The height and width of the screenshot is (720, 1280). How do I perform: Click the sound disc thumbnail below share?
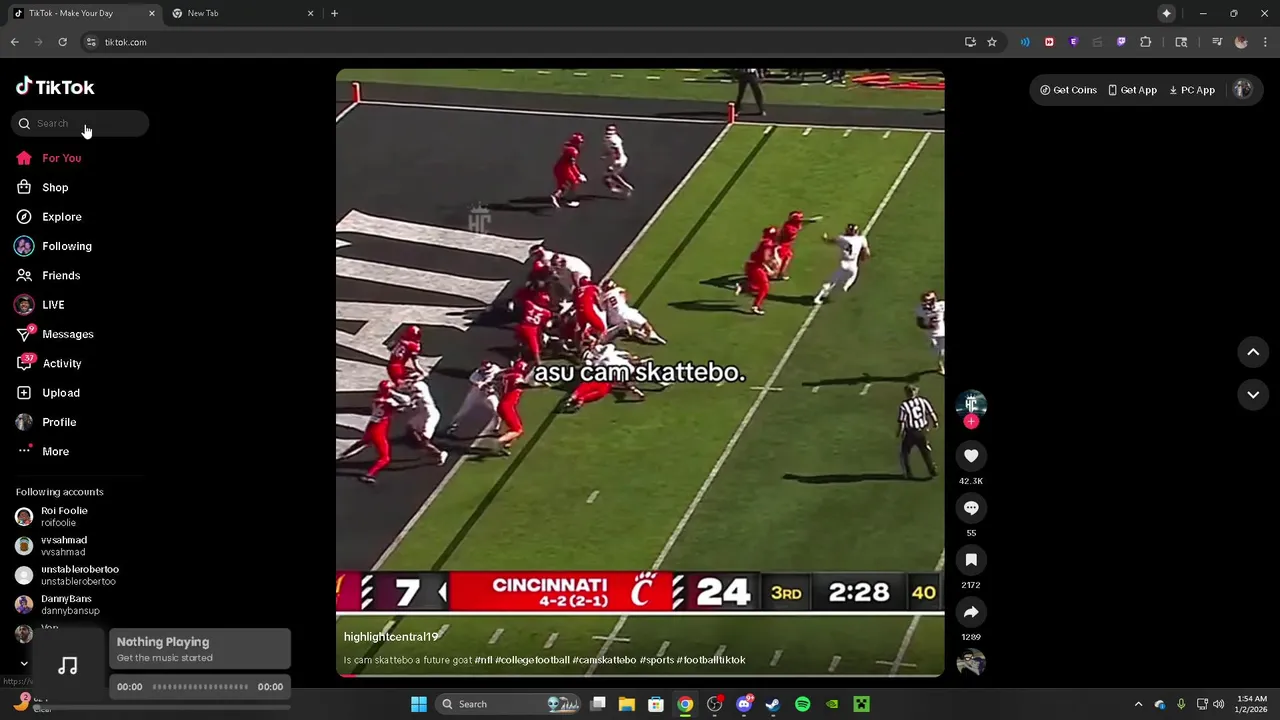[x=971, y=663]
